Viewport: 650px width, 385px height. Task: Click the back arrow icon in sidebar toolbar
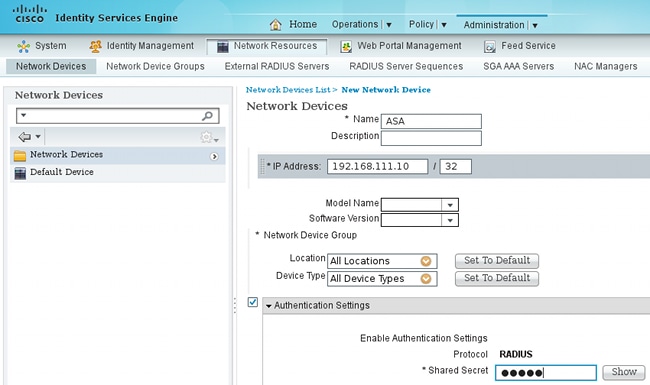24,136
